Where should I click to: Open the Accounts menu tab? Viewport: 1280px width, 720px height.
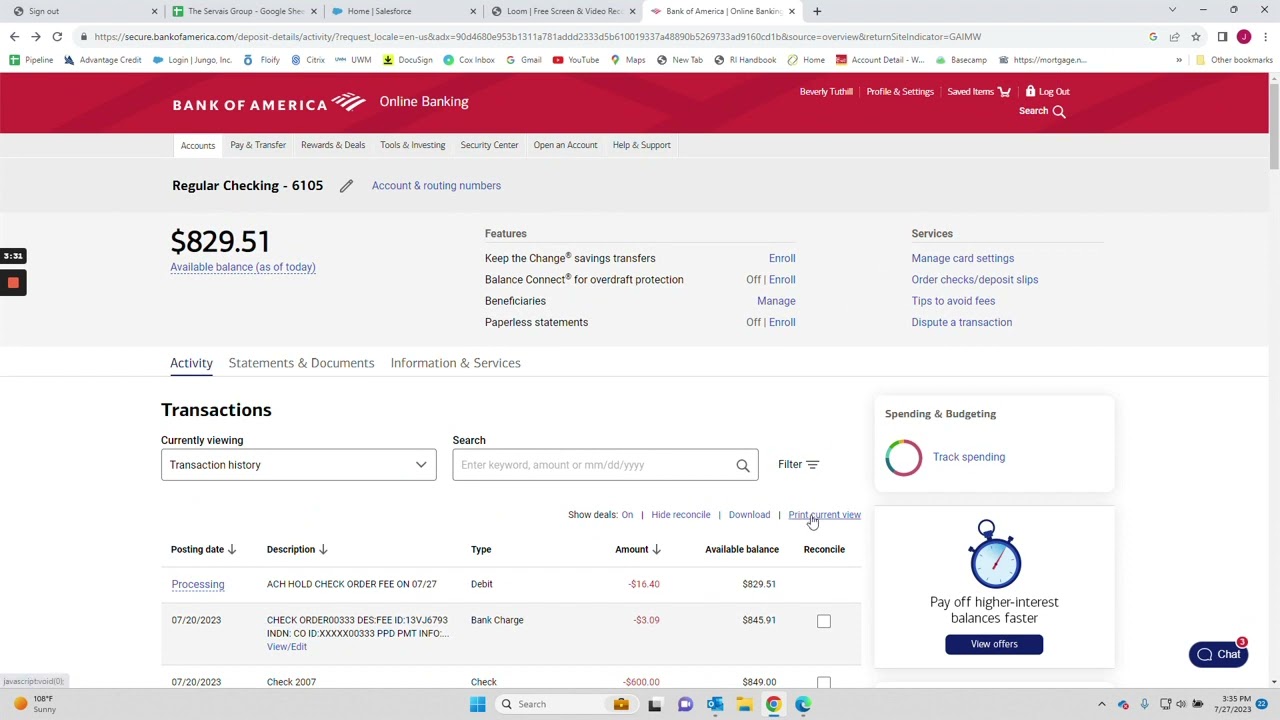tap(198, 146)
